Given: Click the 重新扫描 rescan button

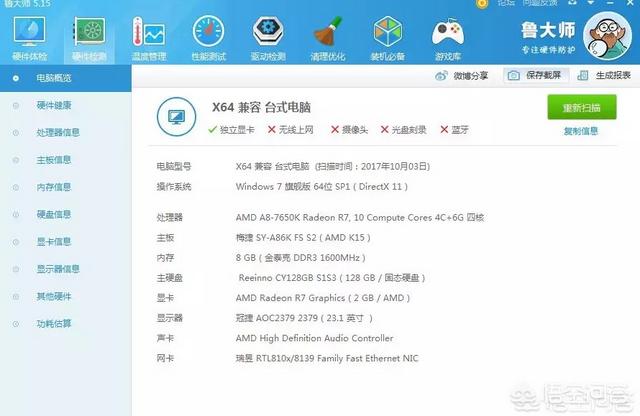Looking at the screenshot, I should pos(582,107).
